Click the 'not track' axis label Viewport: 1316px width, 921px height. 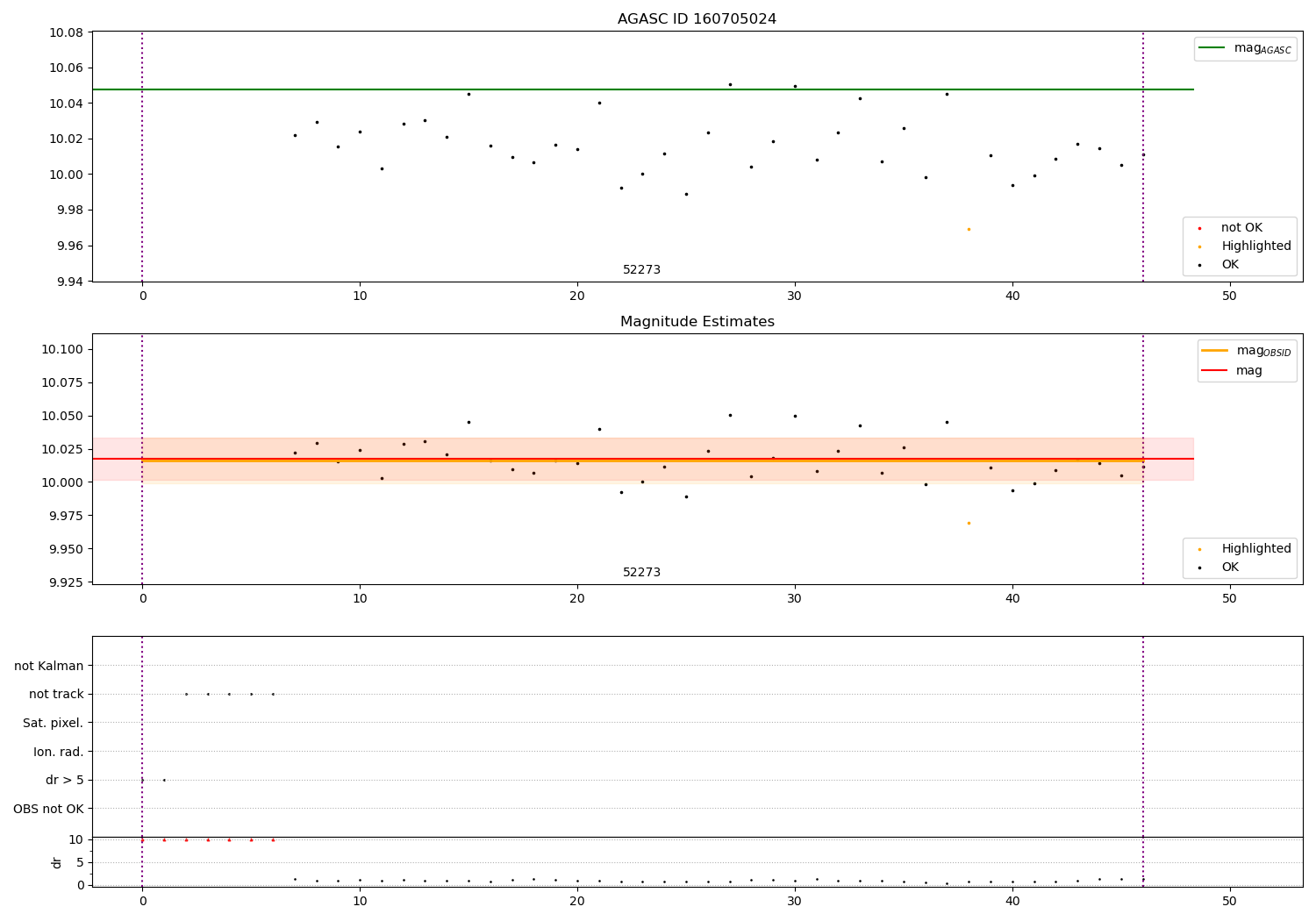(x=56, y=695)
